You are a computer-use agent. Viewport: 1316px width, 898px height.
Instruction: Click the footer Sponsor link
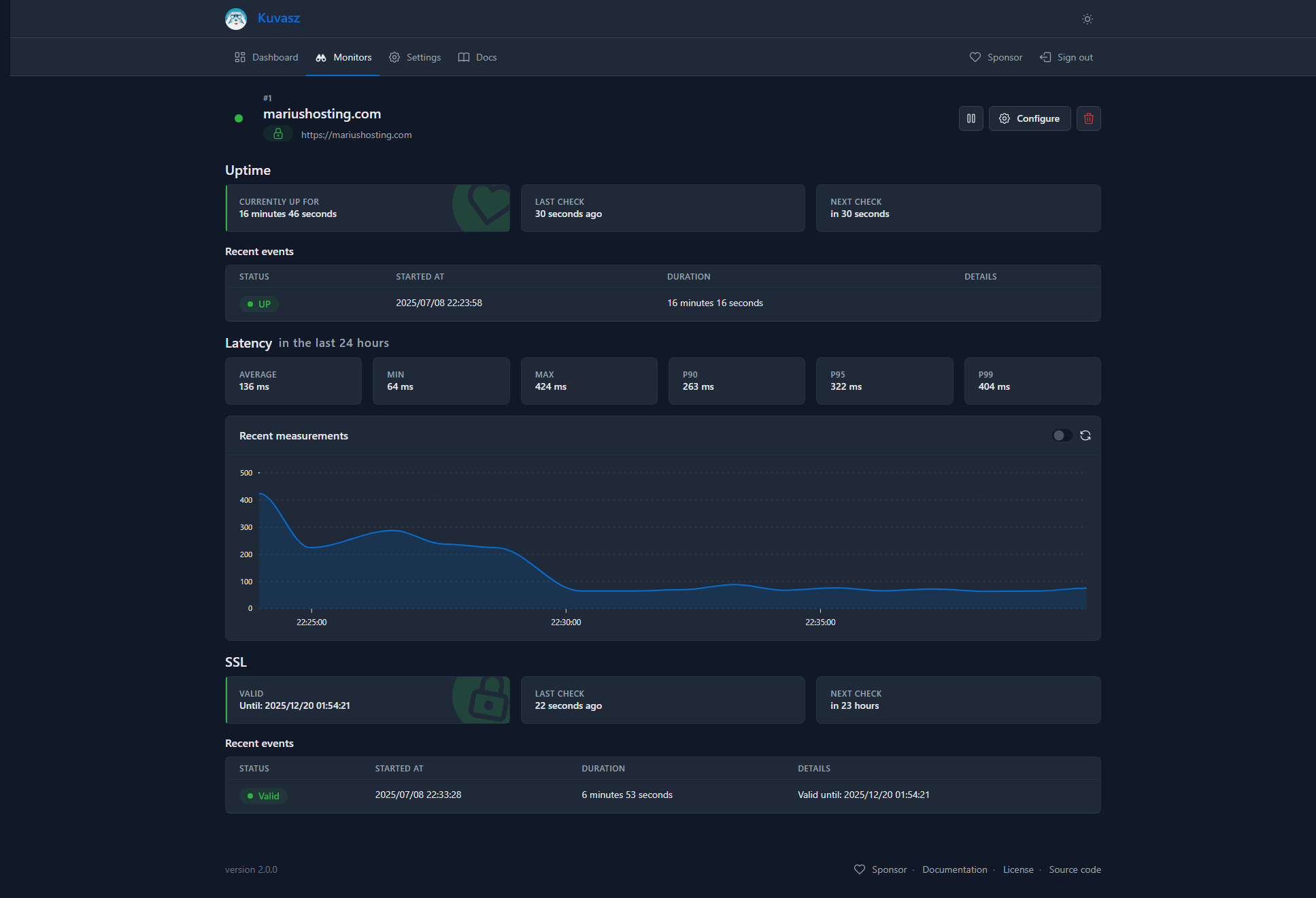tap(881, 869)
